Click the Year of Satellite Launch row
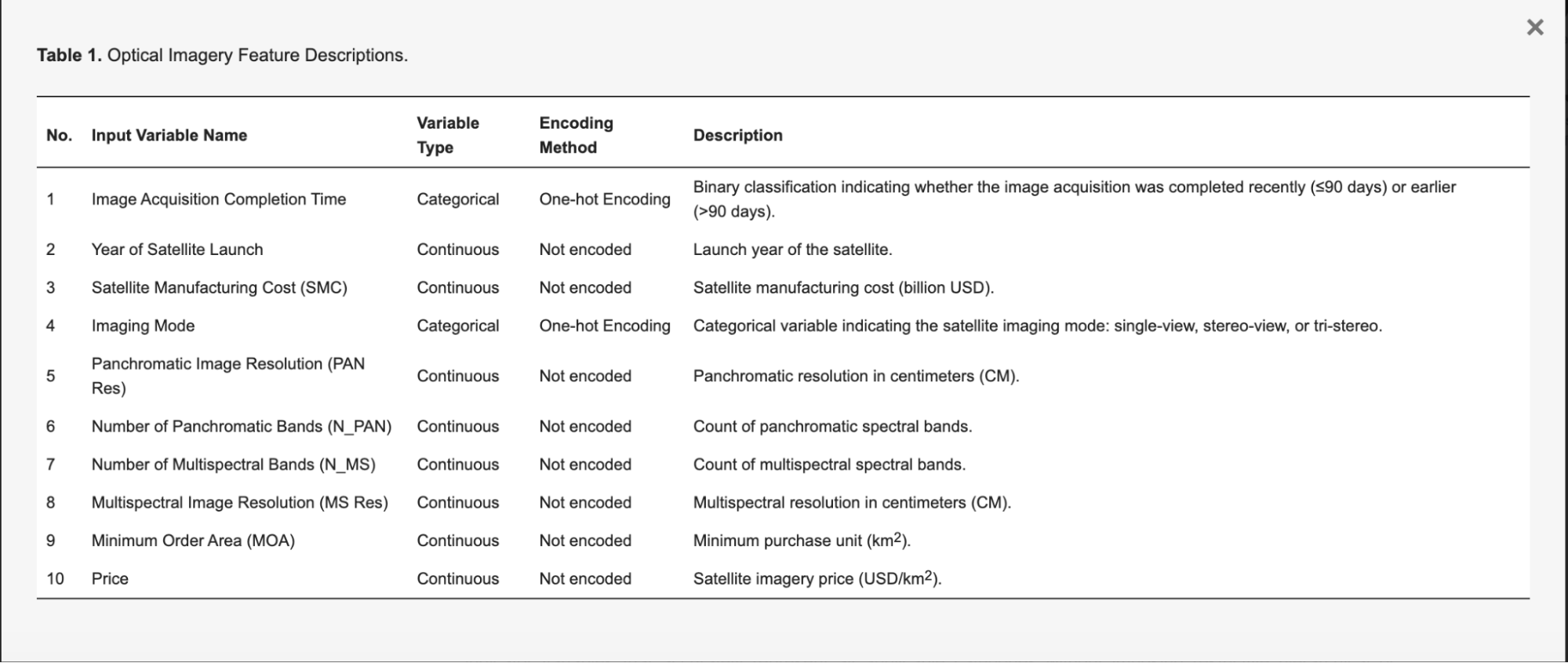The height and width of the screenshot is (663, 1568). (783, 250)
